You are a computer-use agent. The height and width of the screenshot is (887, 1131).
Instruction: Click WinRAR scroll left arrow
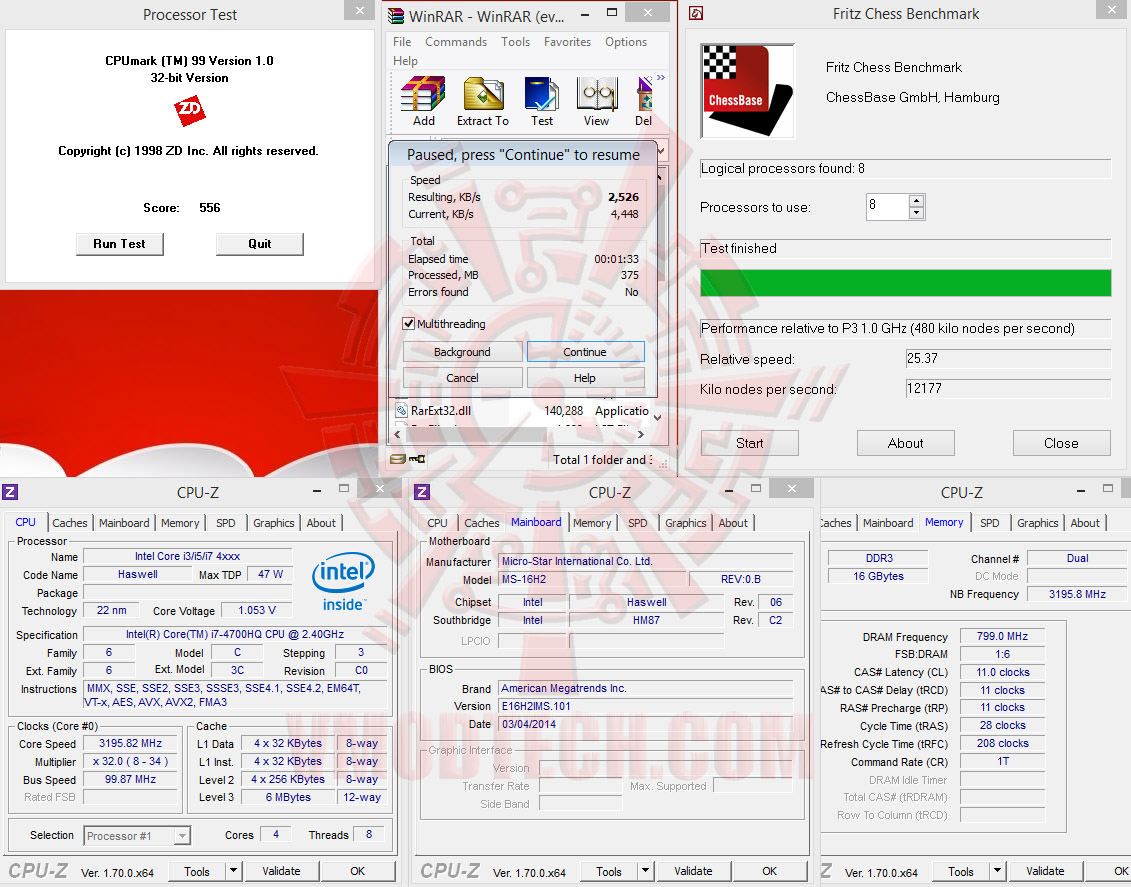pyautogui.click(x=397, y=434)
